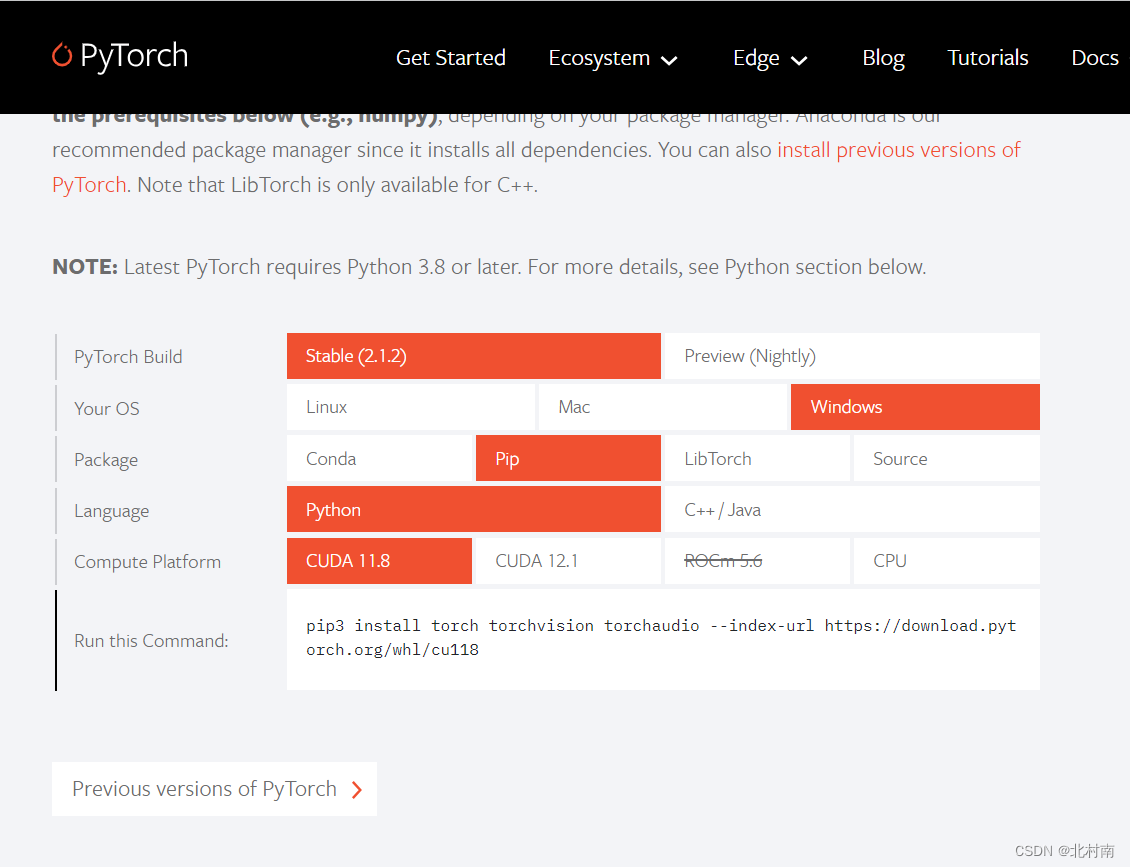
Task: Click the PyTorch flame logo icon
Action: tap(62, 55)
